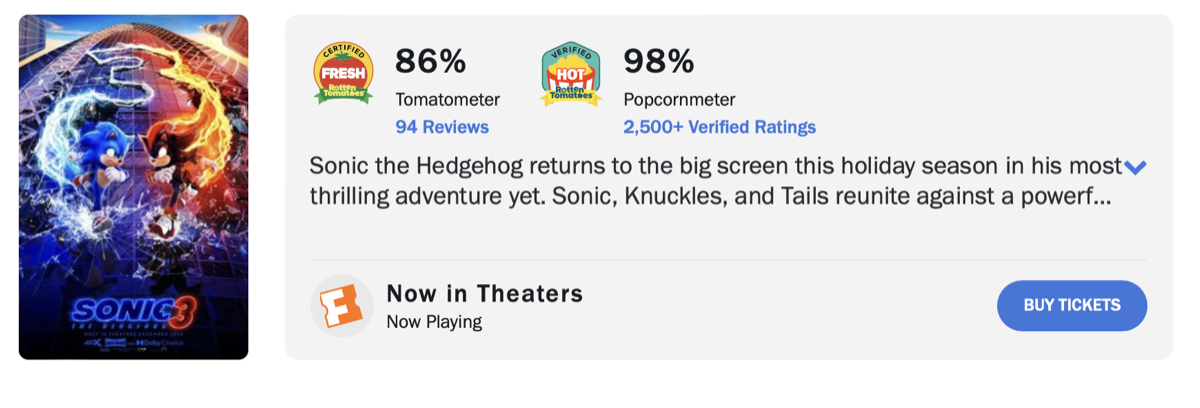The image size is (1200, 408).
Task: Open the 2,500+ Verified Ratings link
Action: click(x=719, y=127)
